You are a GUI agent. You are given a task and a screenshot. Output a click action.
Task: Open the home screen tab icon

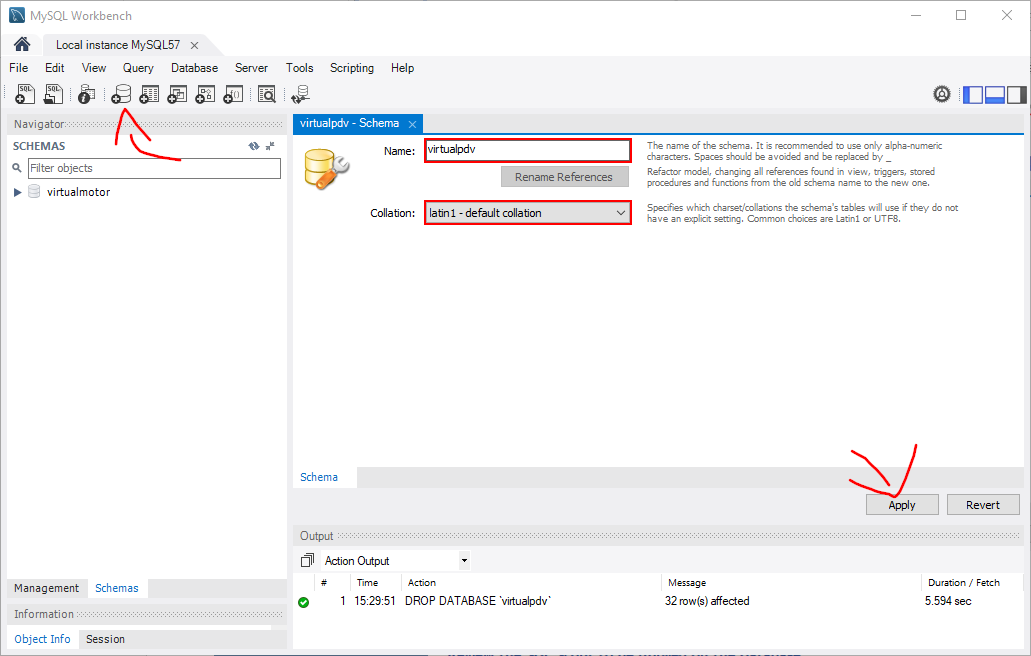(x=22, y=44)
